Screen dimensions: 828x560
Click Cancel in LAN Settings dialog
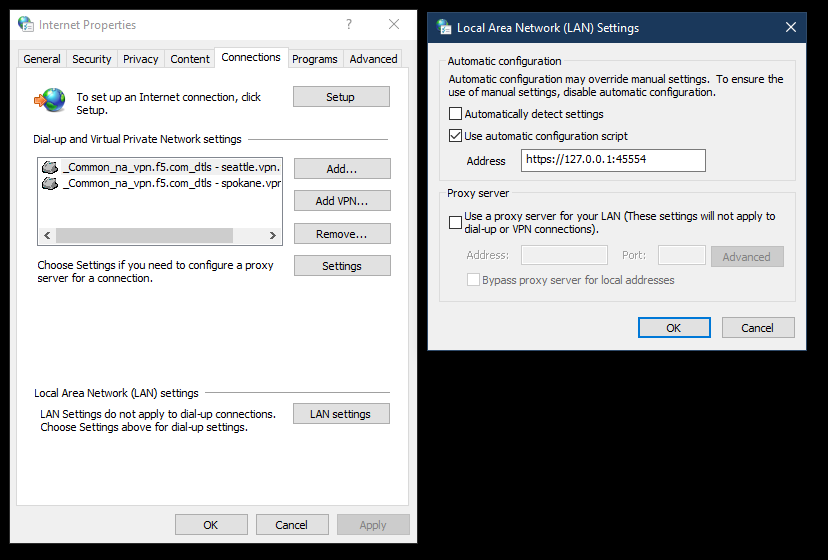point(758,328)
